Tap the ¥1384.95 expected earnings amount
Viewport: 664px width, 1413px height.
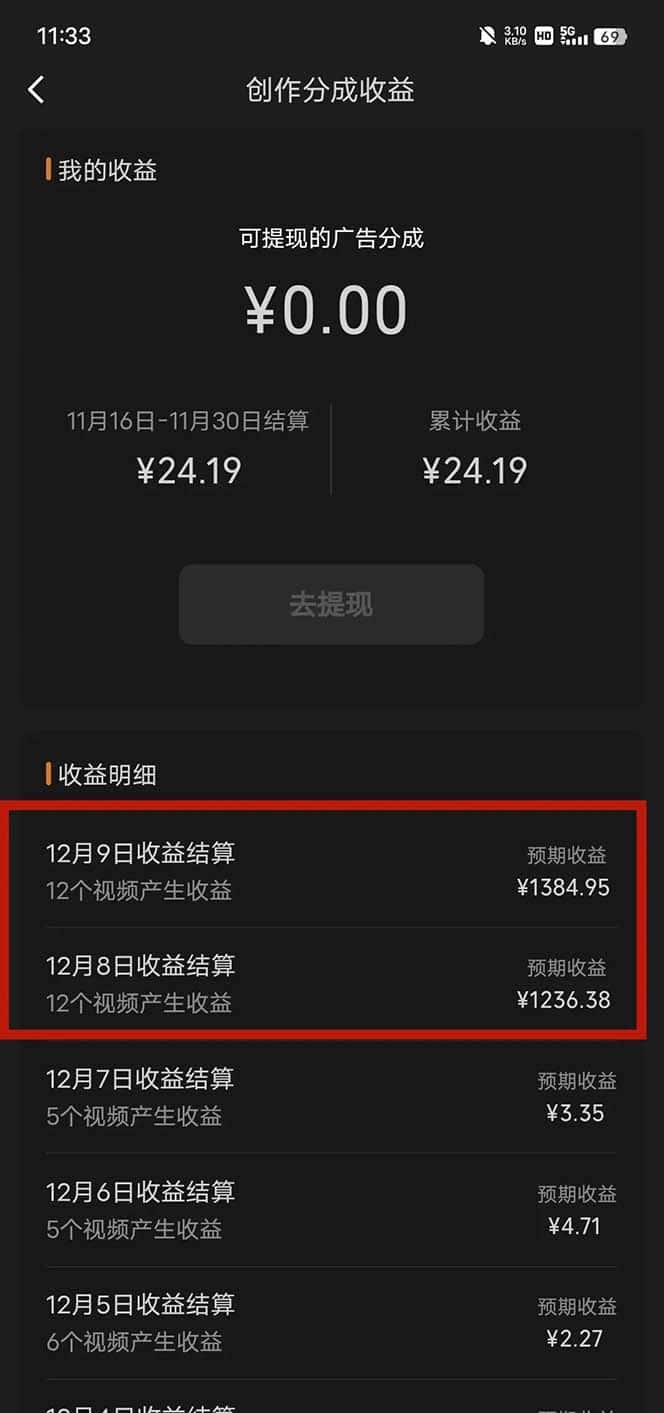point(563,887)
